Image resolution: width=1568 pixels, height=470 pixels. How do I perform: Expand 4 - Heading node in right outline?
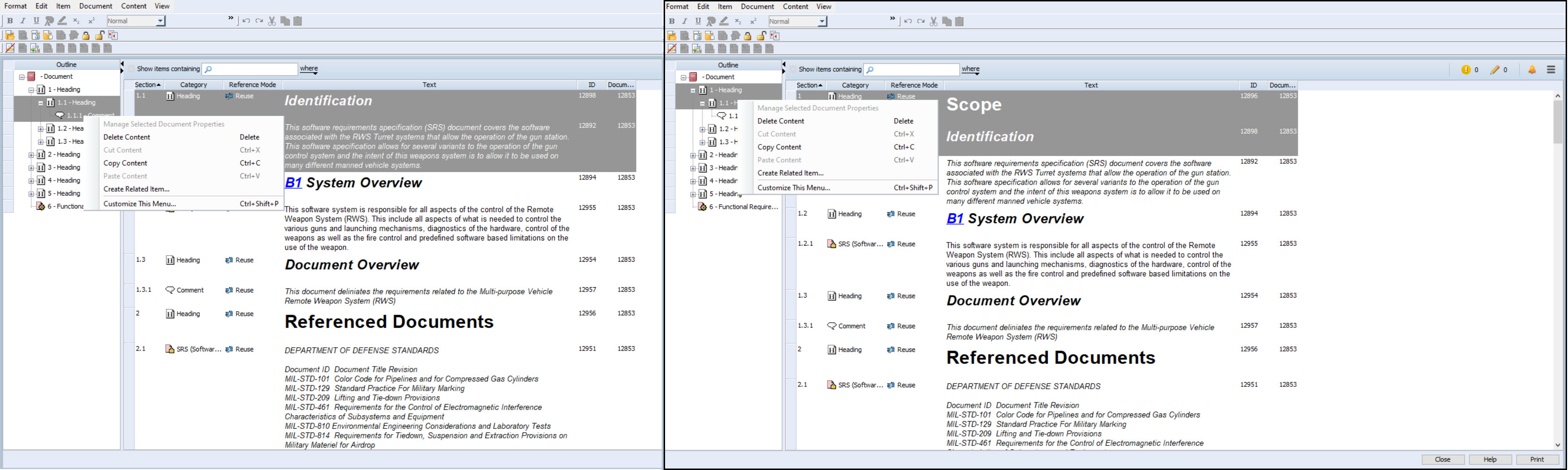(x=693, y=181)
